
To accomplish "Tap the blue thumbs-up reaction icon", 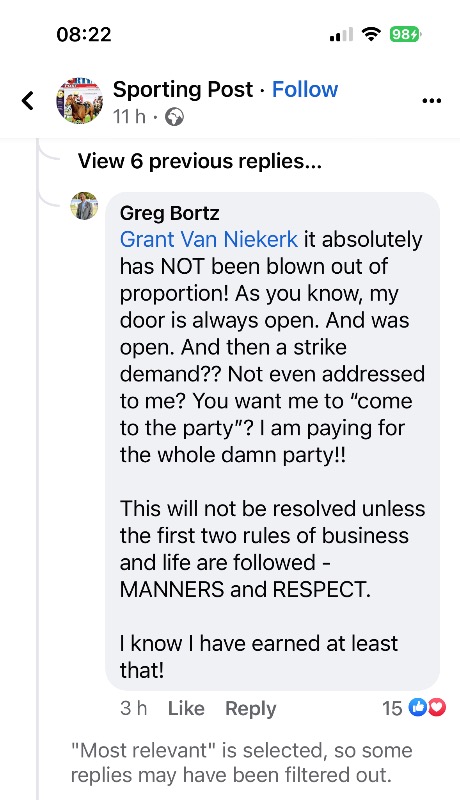I will pyautogui.click(x=418, y=708).
